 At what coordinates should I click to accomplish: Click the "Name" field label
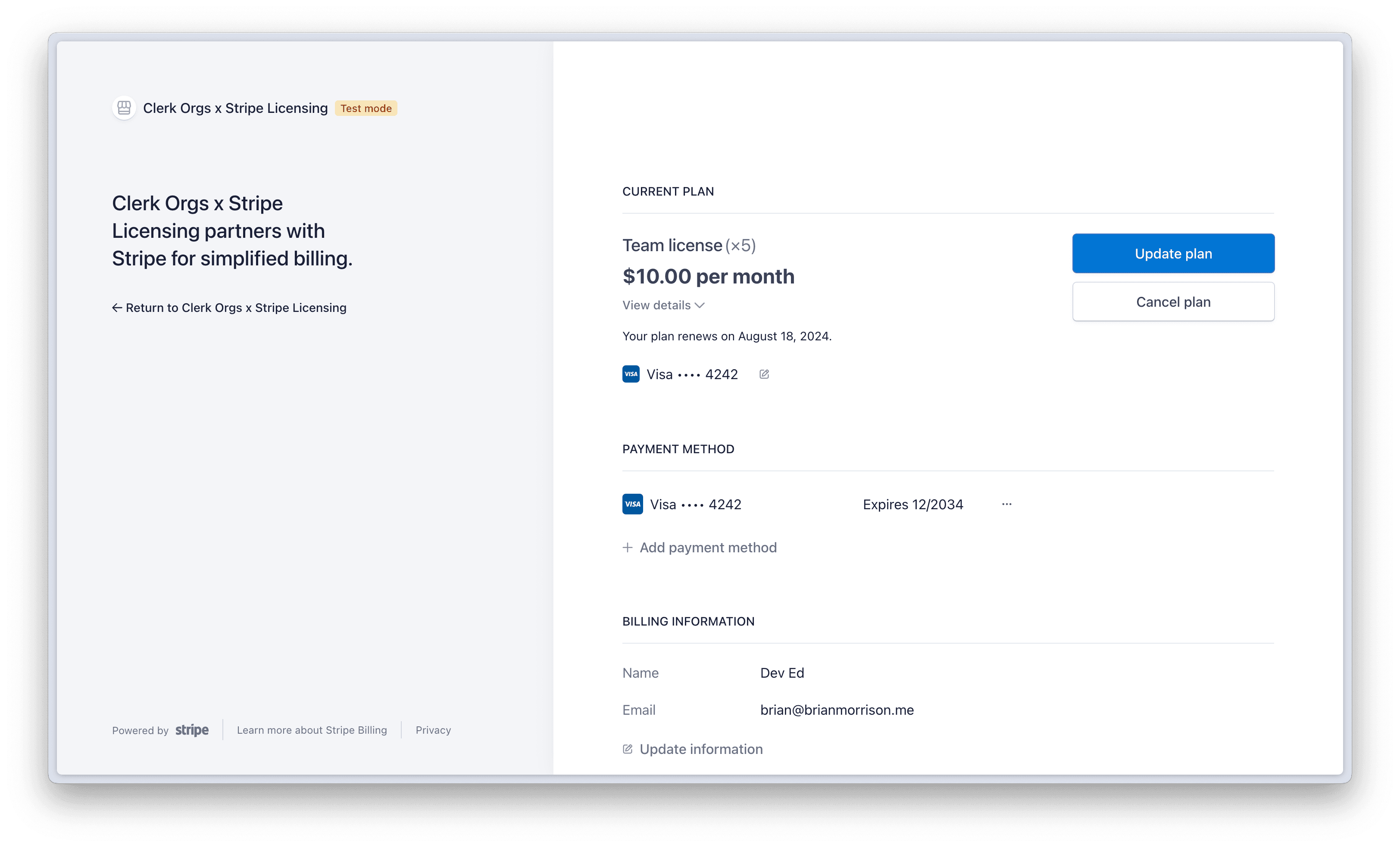[x=641, y=673]
